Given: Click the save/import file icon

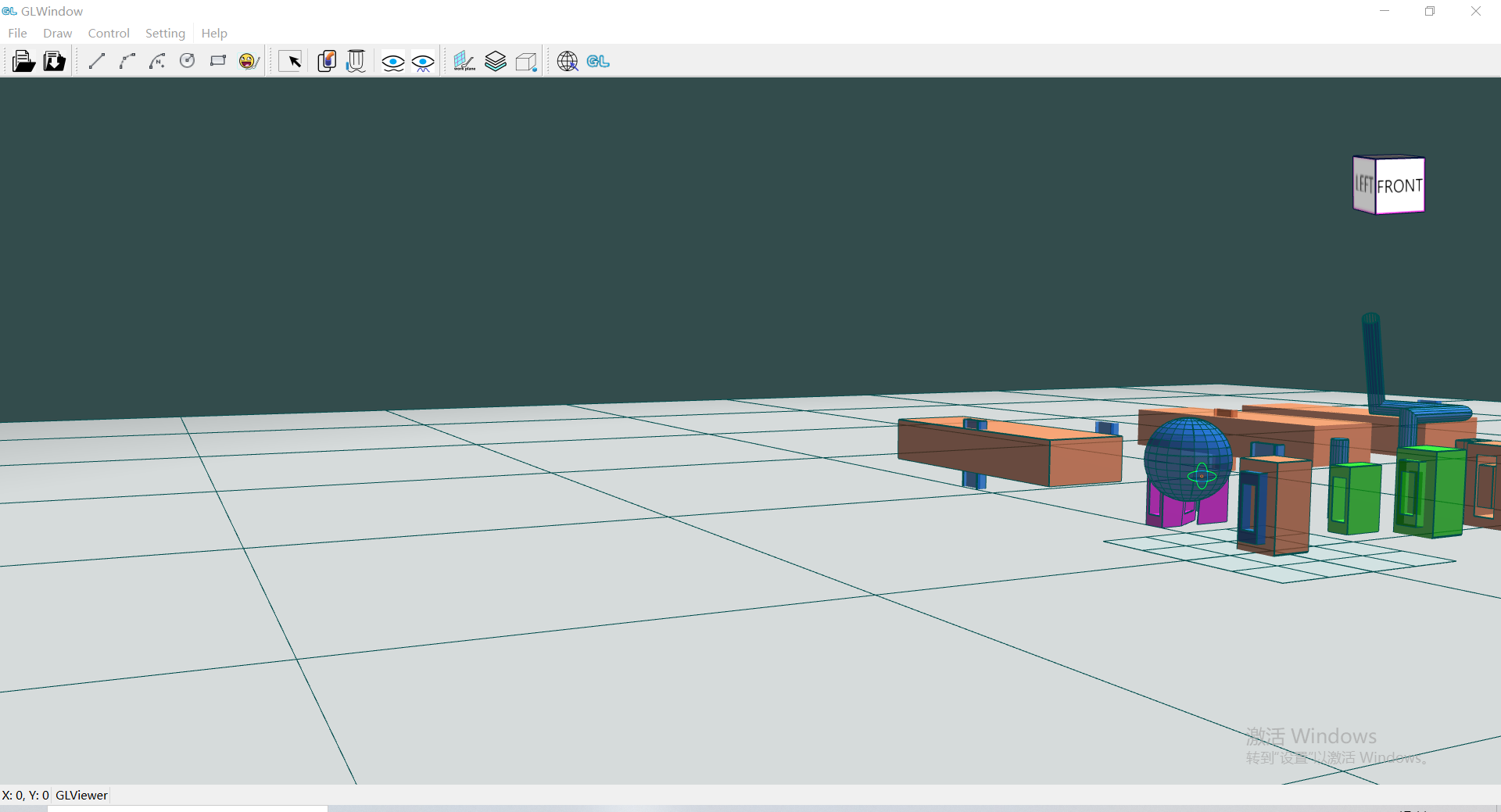Looking at the screenshot, I should (x=54, y=61).
